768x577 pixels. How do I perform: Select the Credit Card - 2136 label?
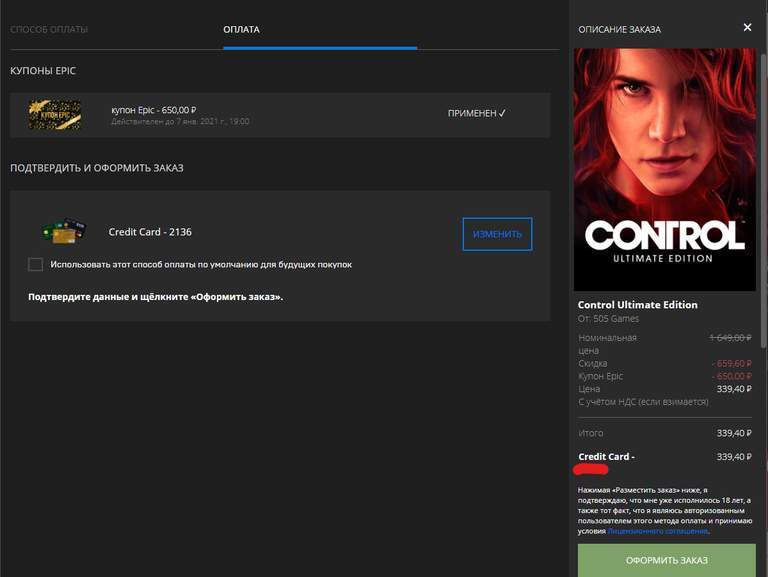(150, 232)
